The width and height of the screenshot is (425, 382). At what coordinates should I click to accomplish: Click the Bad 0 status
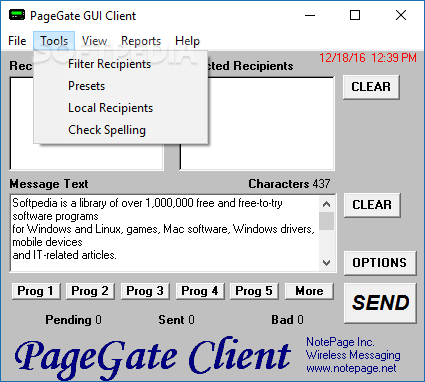coord(287,320)
